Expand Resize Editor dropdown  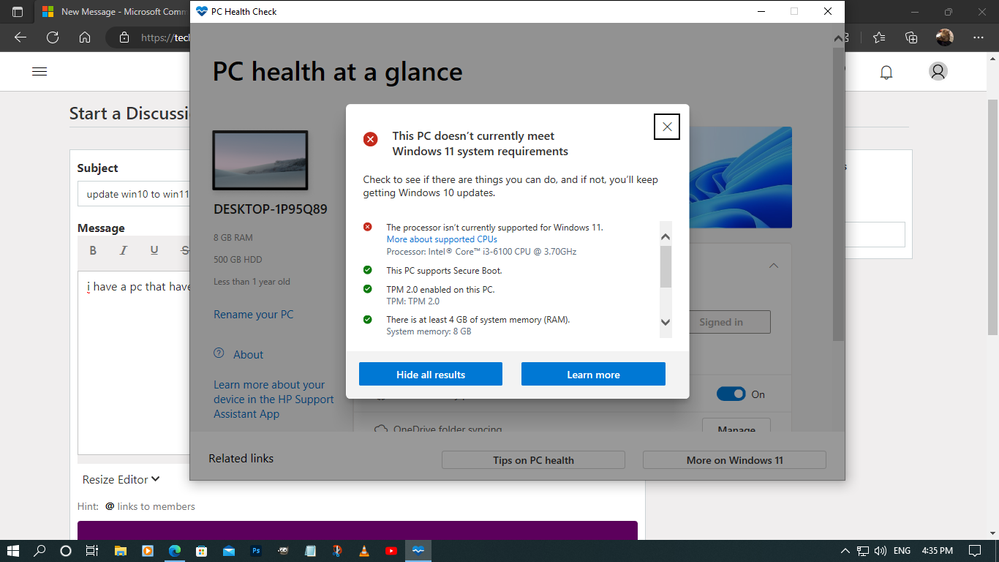[x=121, y=479]
